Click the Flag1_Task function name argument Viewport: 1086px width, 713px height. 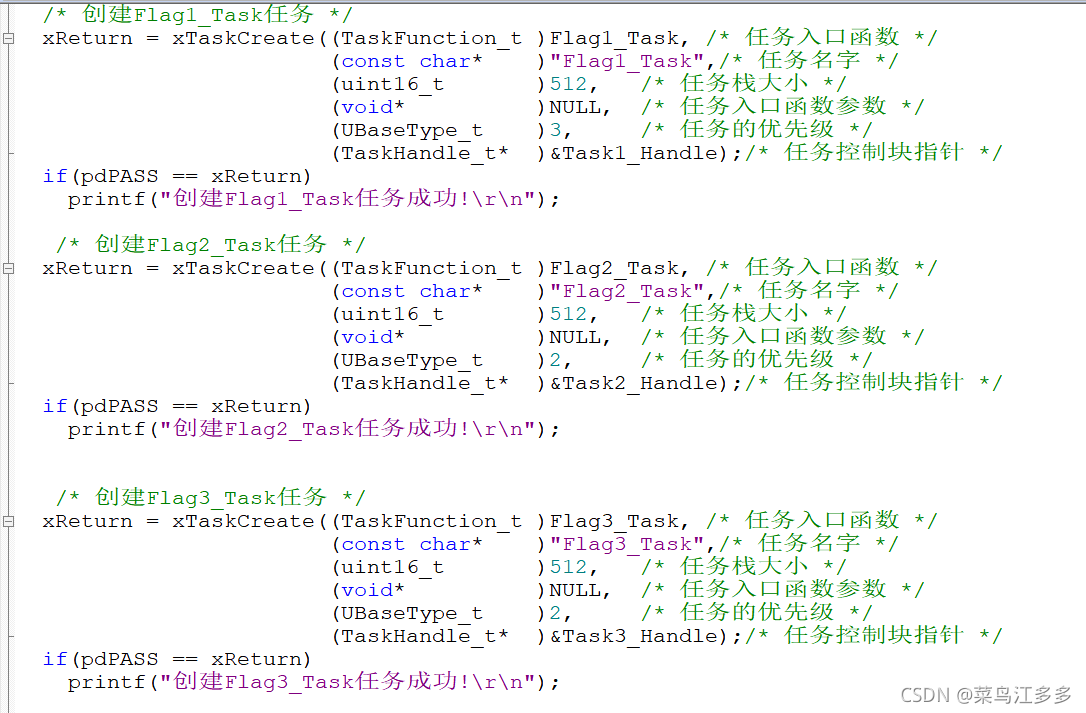pos(614,39)
